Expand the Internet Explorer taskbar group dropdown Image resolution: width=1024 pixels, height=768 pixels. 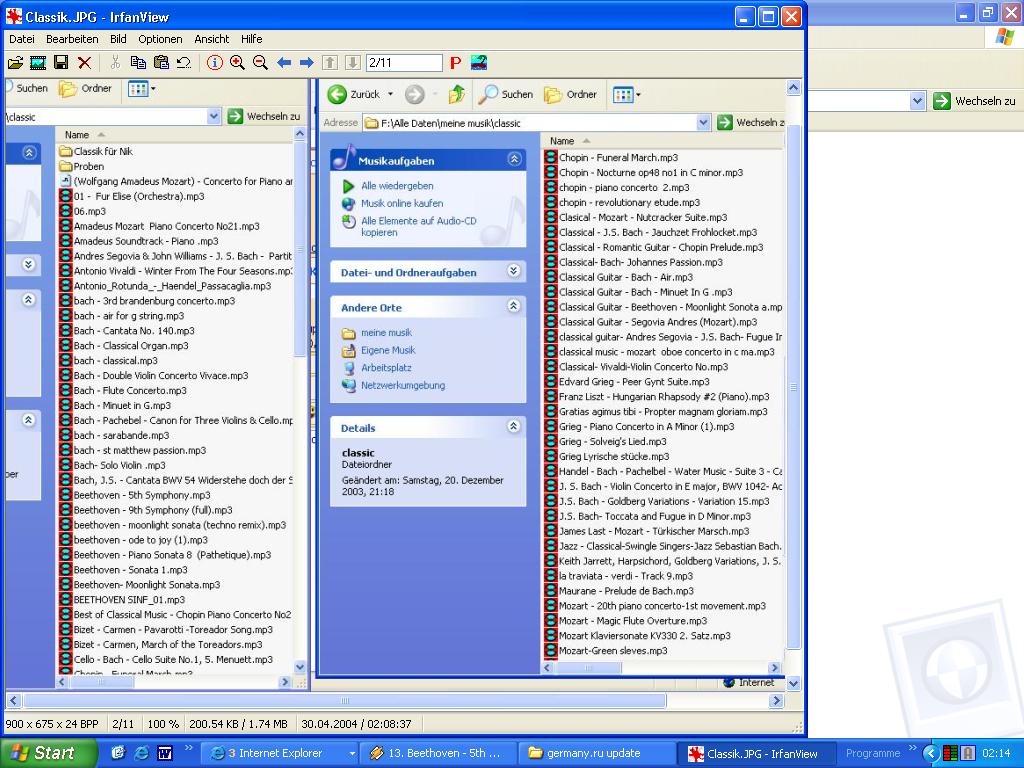click(x=352, y=753)
